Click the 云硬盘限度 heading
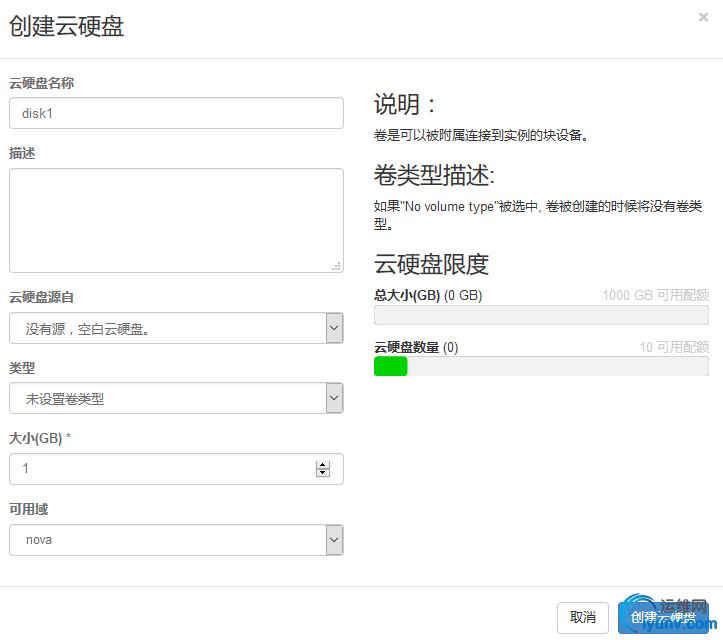723x640 pixels. 431,264
